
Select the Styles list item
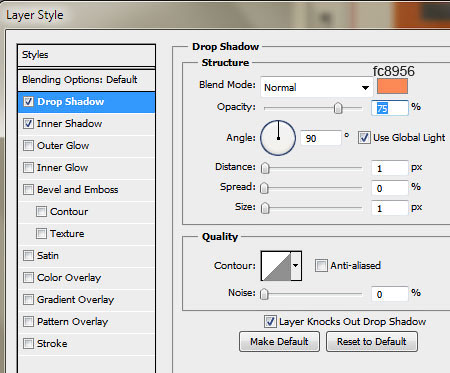click(x=87, y=55)
